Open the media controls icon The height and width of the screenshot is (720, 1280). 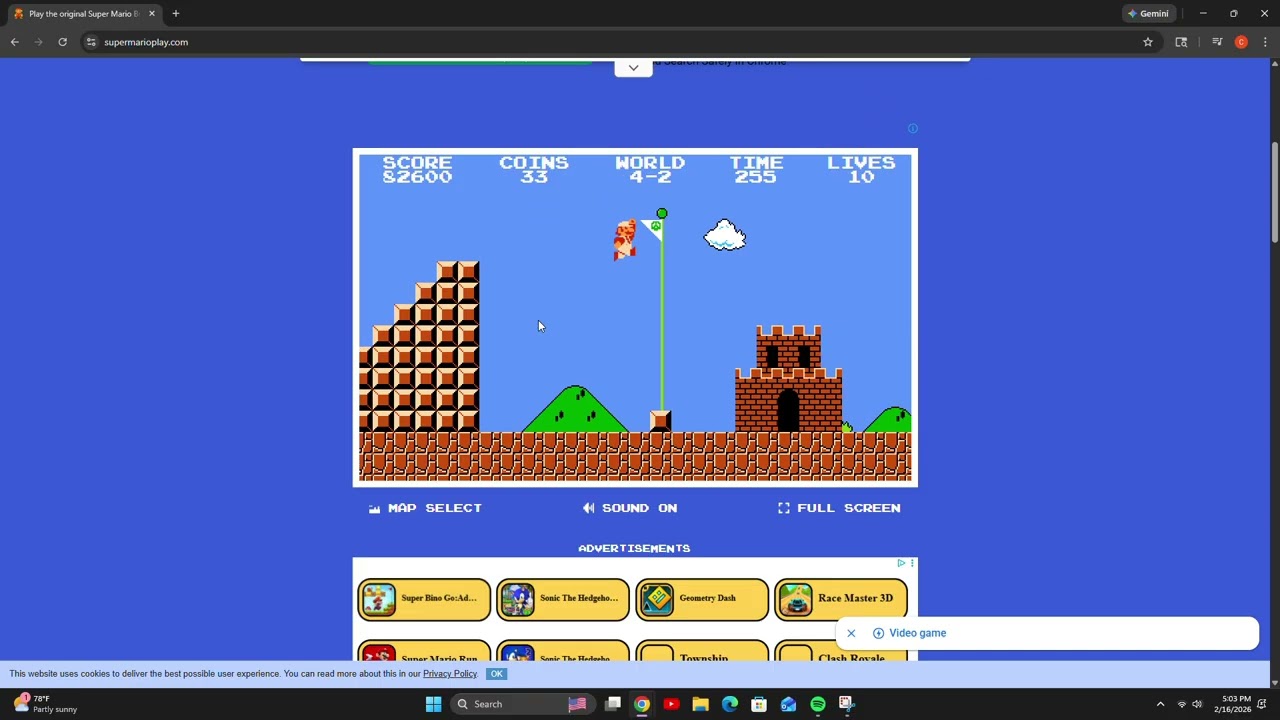(x=1217, y=42)
